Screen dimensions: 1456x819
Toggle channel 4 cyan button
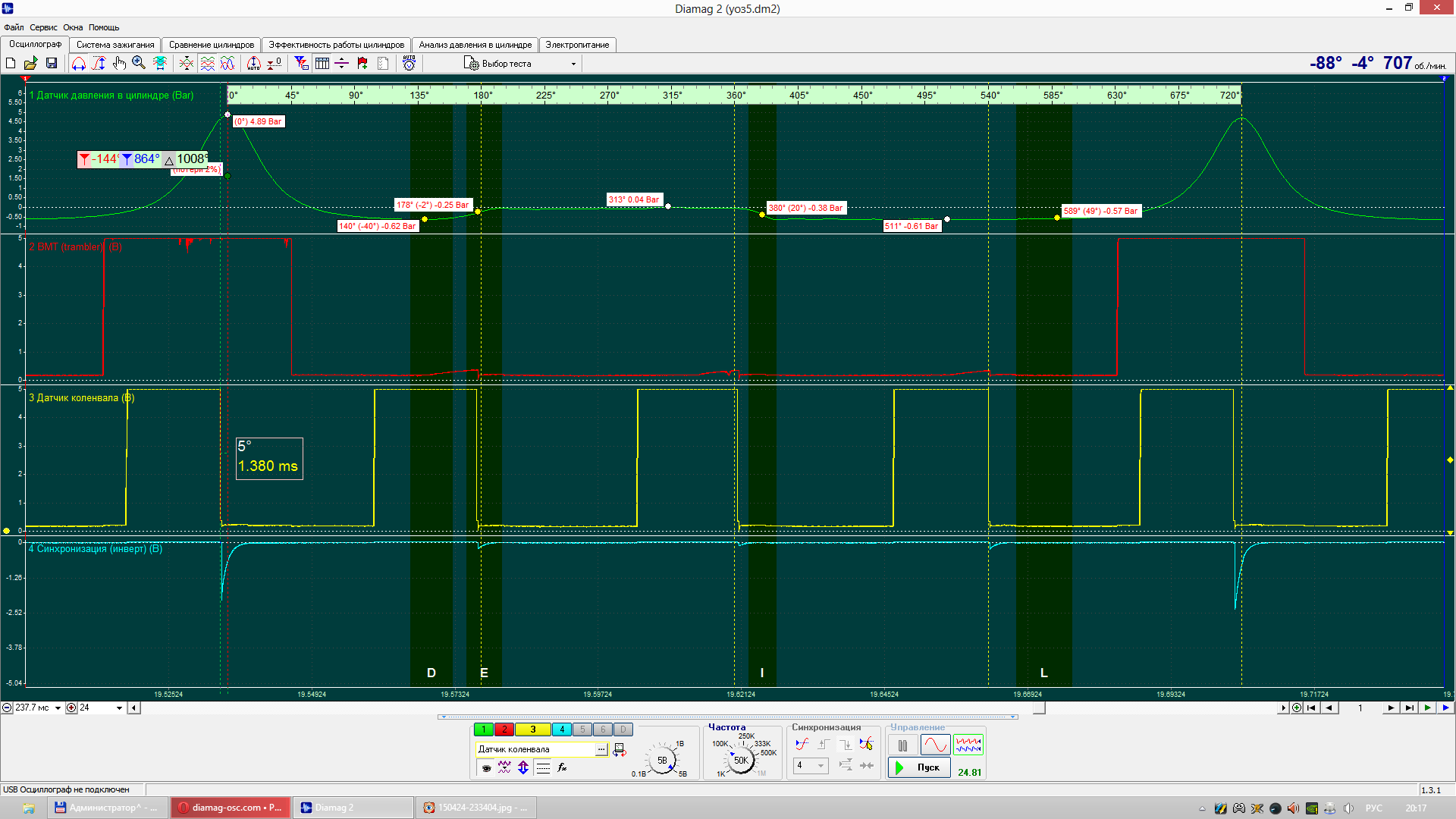(562, 730)
